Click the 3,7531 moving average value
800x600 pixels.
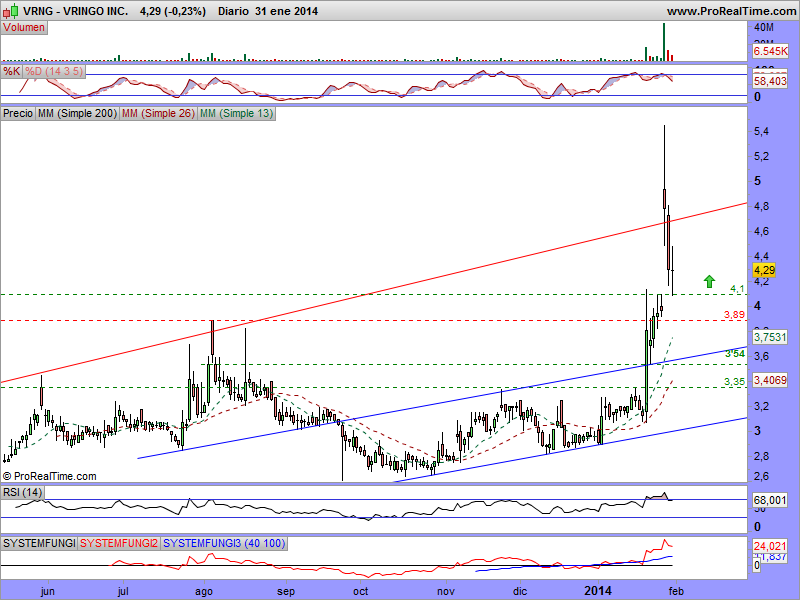pos(770,337)
